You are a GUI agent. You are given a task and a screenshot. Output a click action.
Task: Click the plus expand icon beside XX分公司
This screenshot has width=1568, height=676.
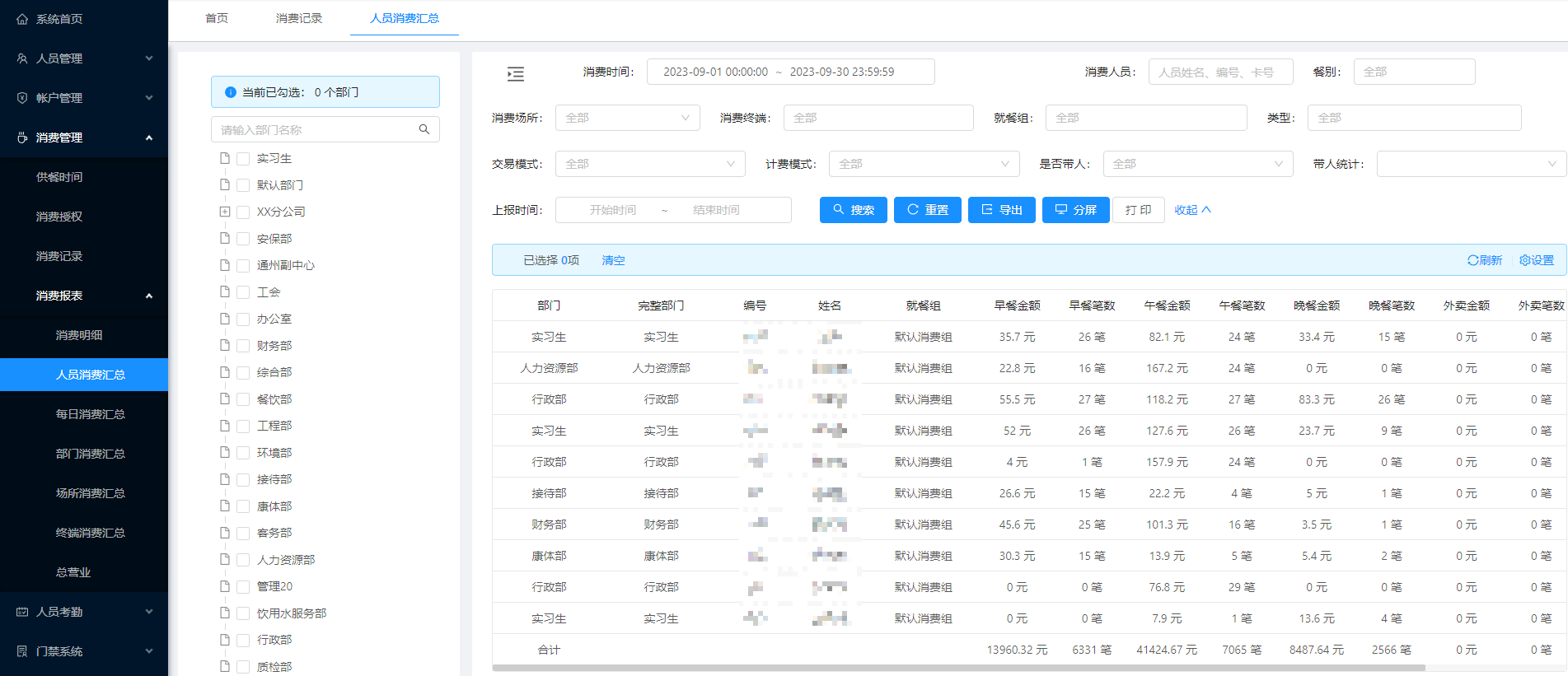coord(225,212)
